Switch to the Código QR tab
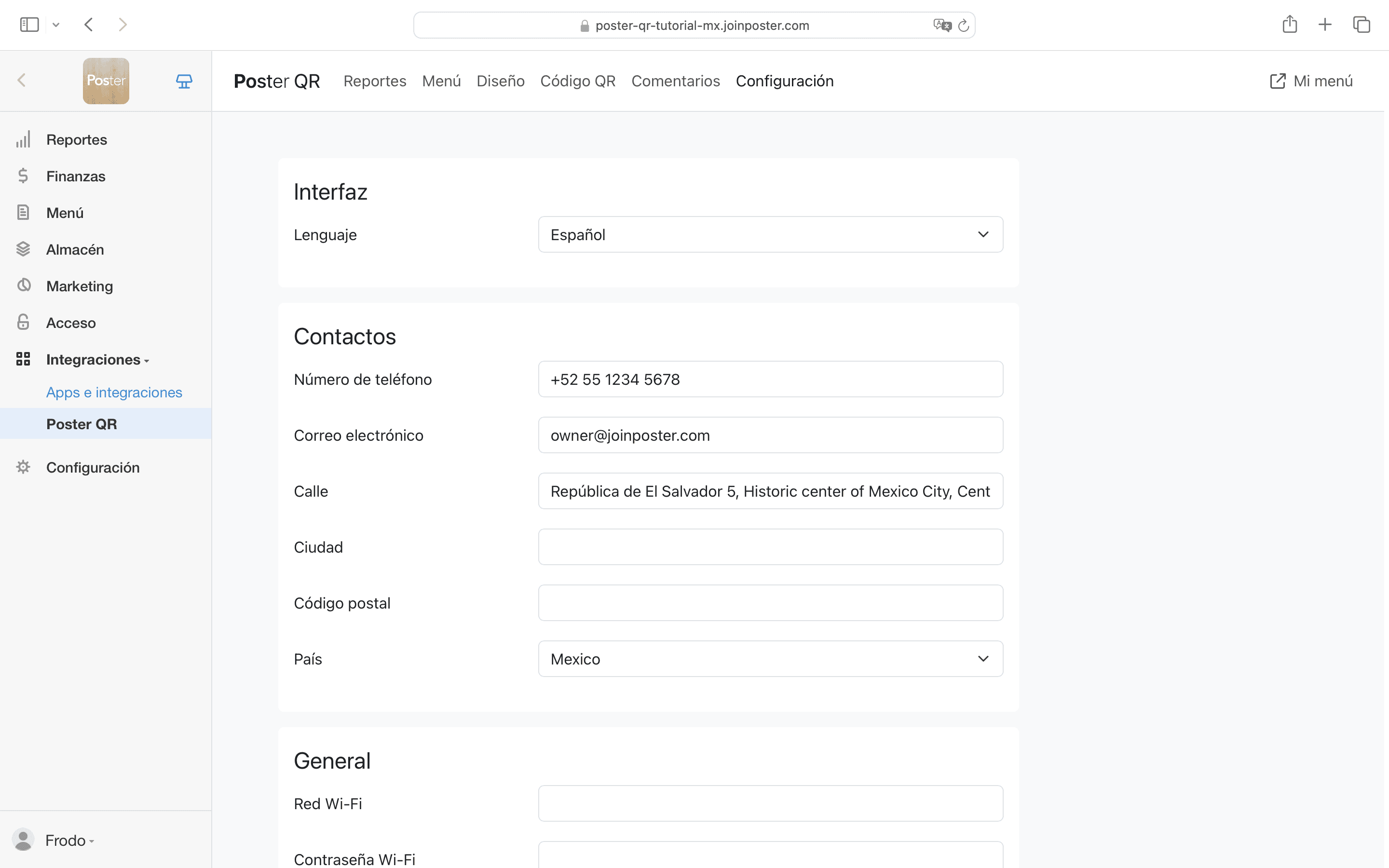 pyautogui.click(x=578, y=81)
